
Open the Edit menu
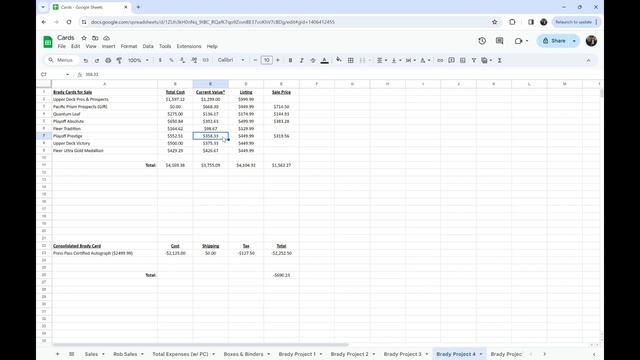tap(76, 47)
